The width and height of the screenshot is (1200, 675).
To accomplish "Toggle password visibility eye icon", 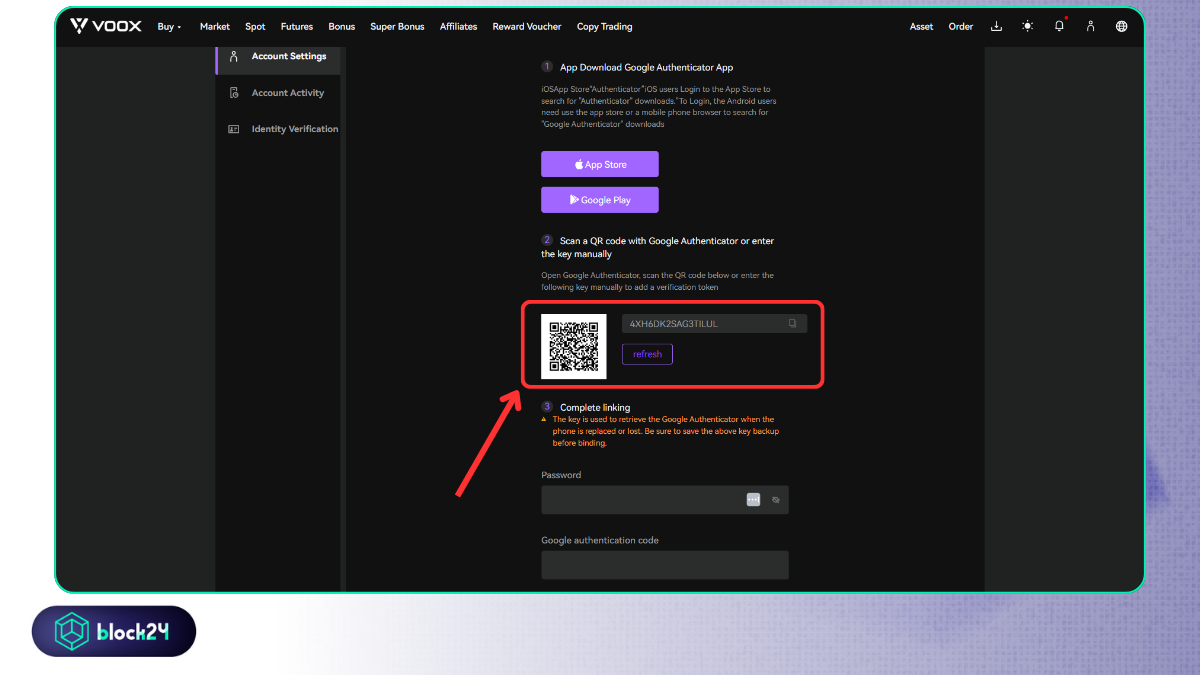I will (x=775, y=499).
